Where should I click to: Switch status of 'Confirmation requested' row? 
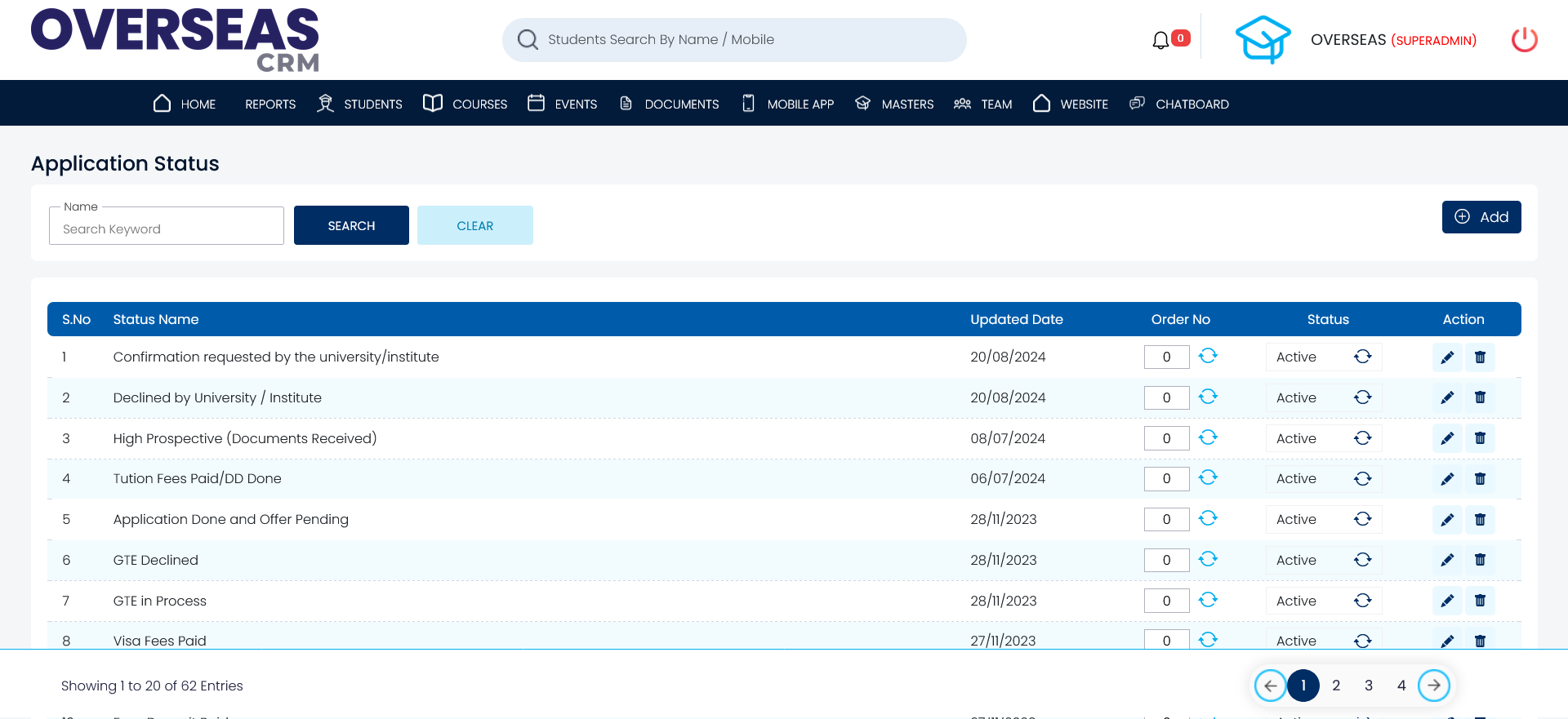1362,357
